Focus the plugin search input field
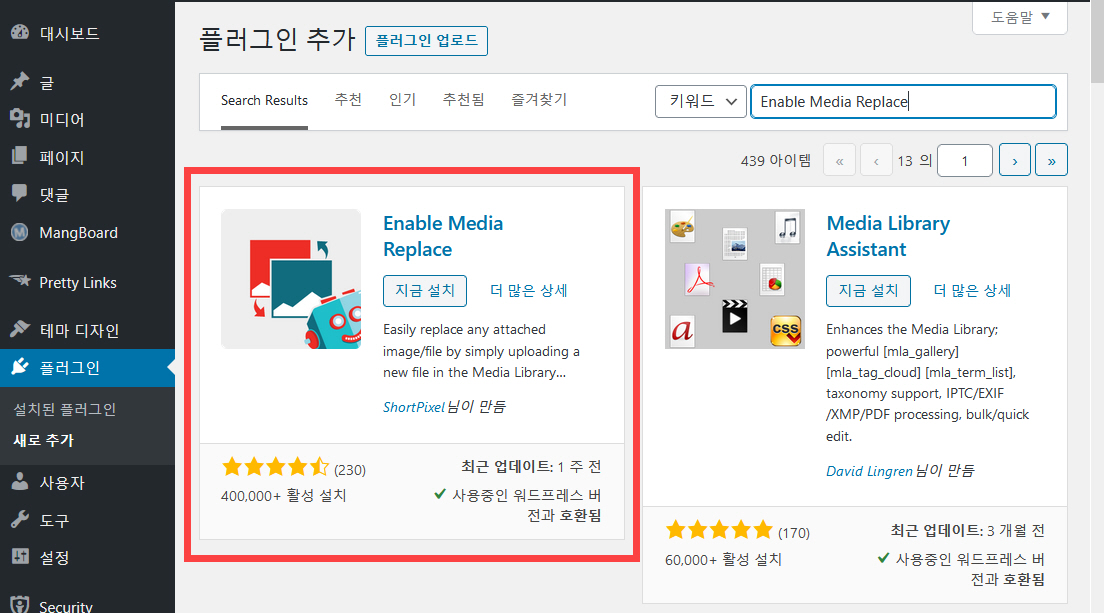The image size is (1104, 613). 903,101
